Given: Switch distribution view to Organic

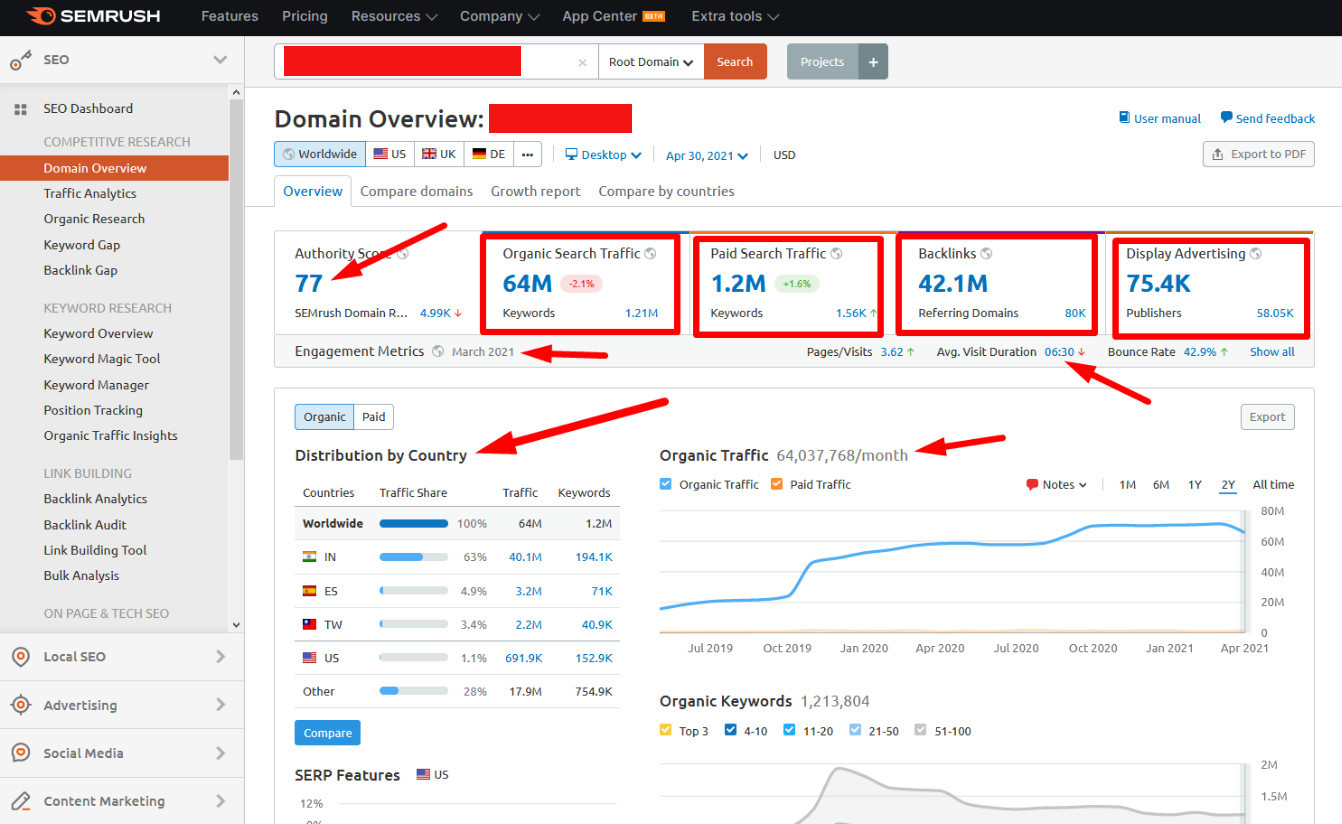Looking at the screenshot, I should pyautogui.click(x=324, y=417).
